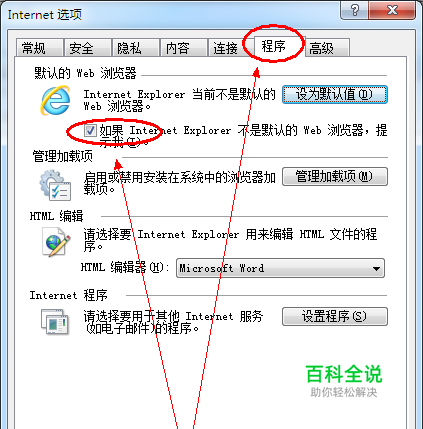Open the 高级 tab
Screen dimensions: 423x429
tap(327, 48)
